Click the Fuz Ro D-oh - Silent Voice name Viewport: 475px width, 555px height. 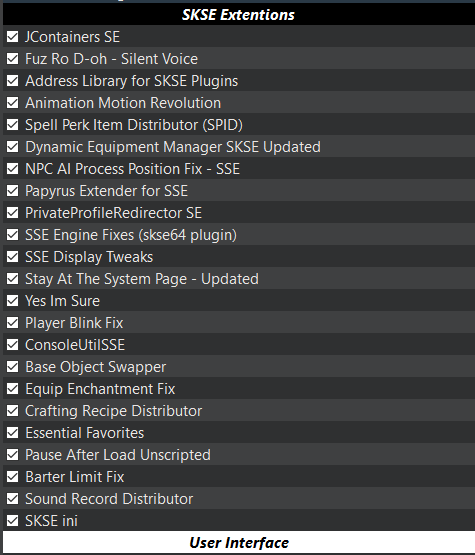[x=111, y=59]
